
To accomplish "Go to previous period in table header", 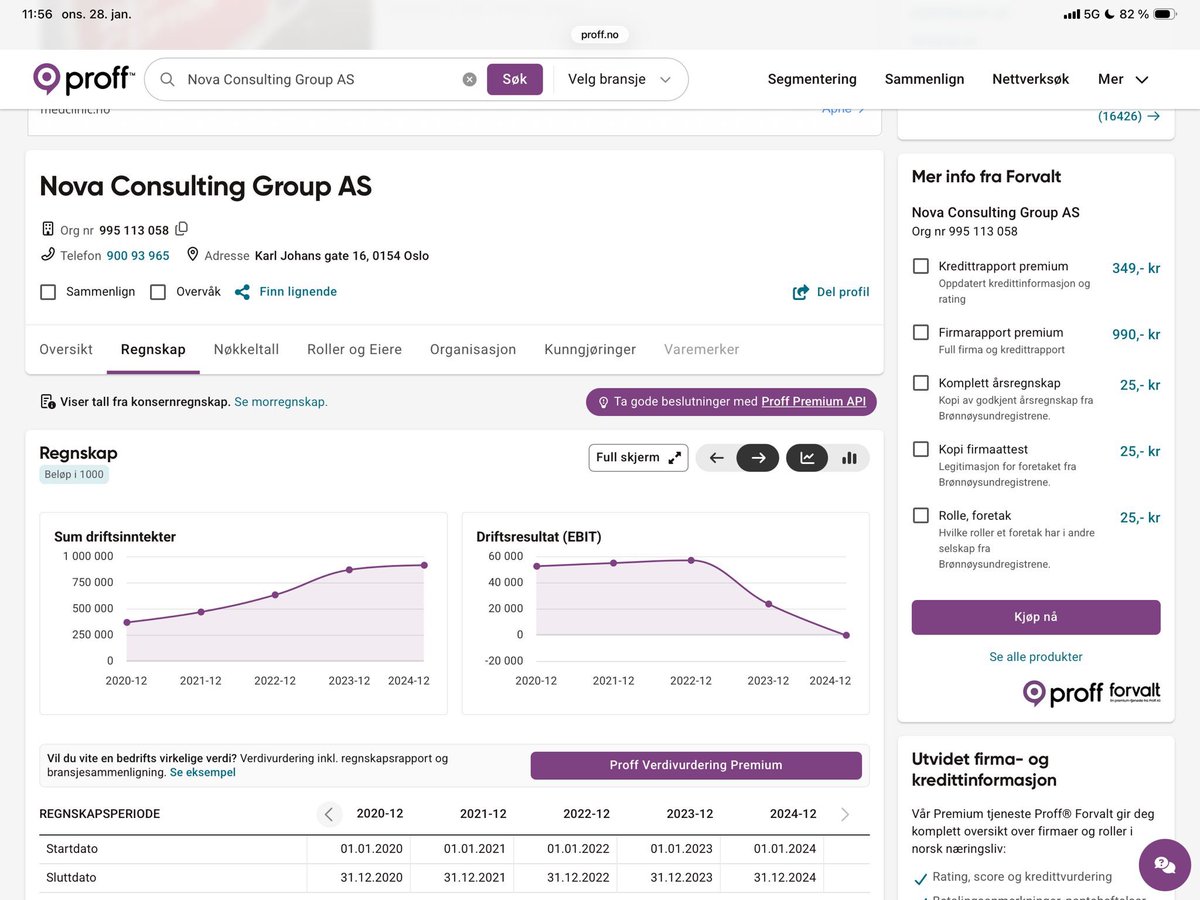I will click(329, 814).
